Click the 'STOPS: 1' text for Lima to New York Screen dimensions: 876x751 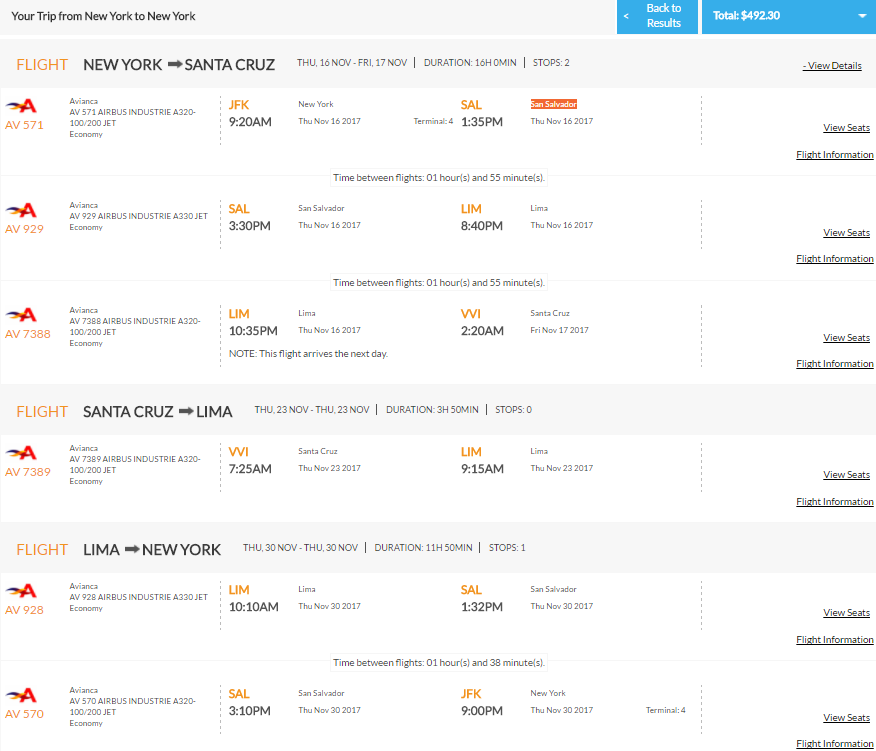(507, 548)
